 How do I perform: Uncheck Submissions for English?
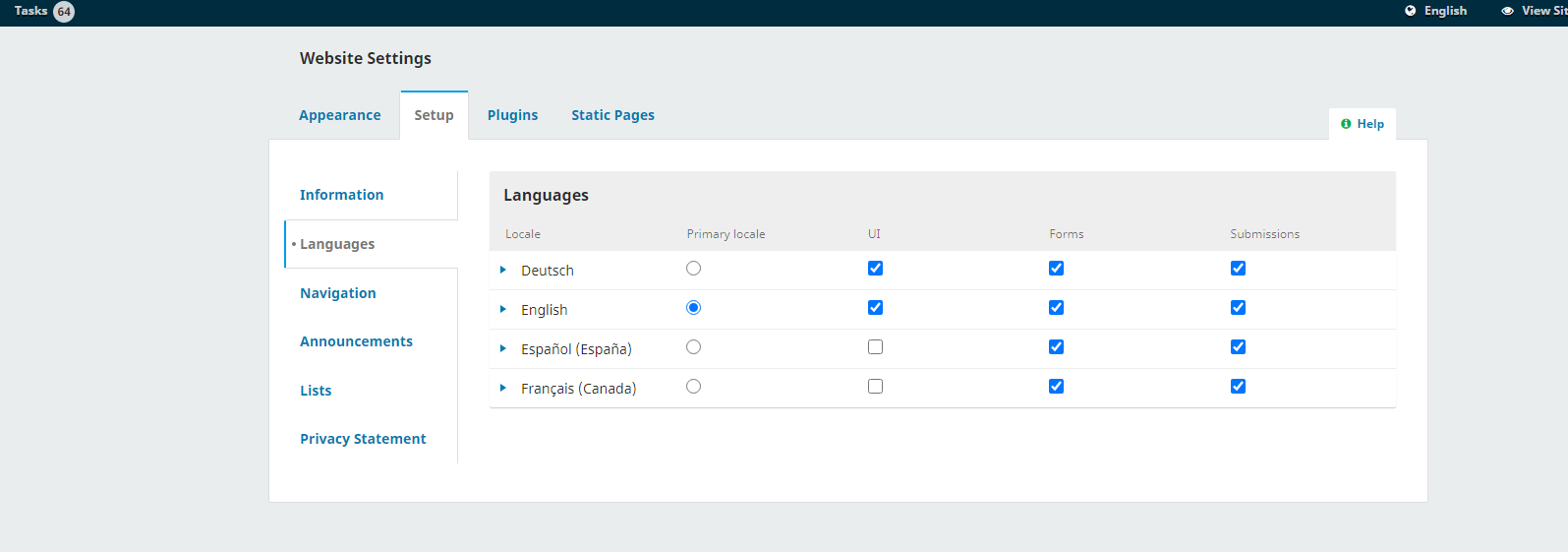pyautogui.click(x=1238, y=308)
